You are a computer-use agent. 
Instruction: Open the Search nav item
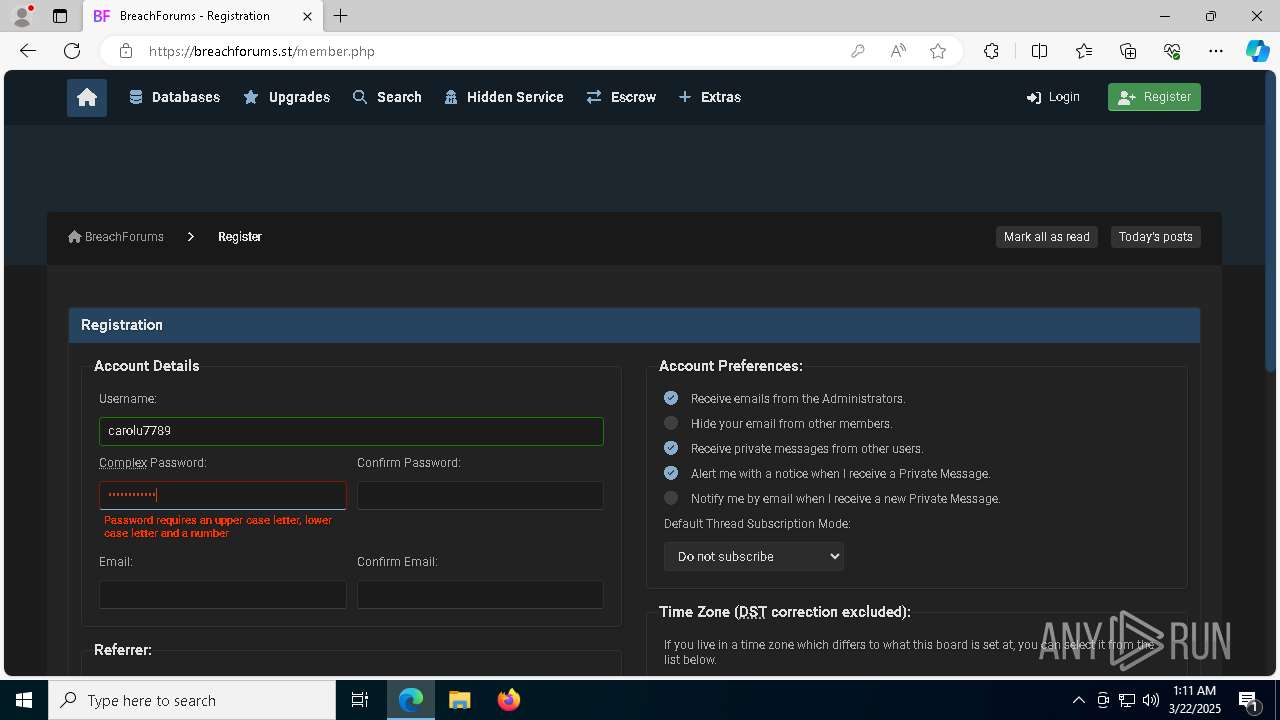point(387,97)
